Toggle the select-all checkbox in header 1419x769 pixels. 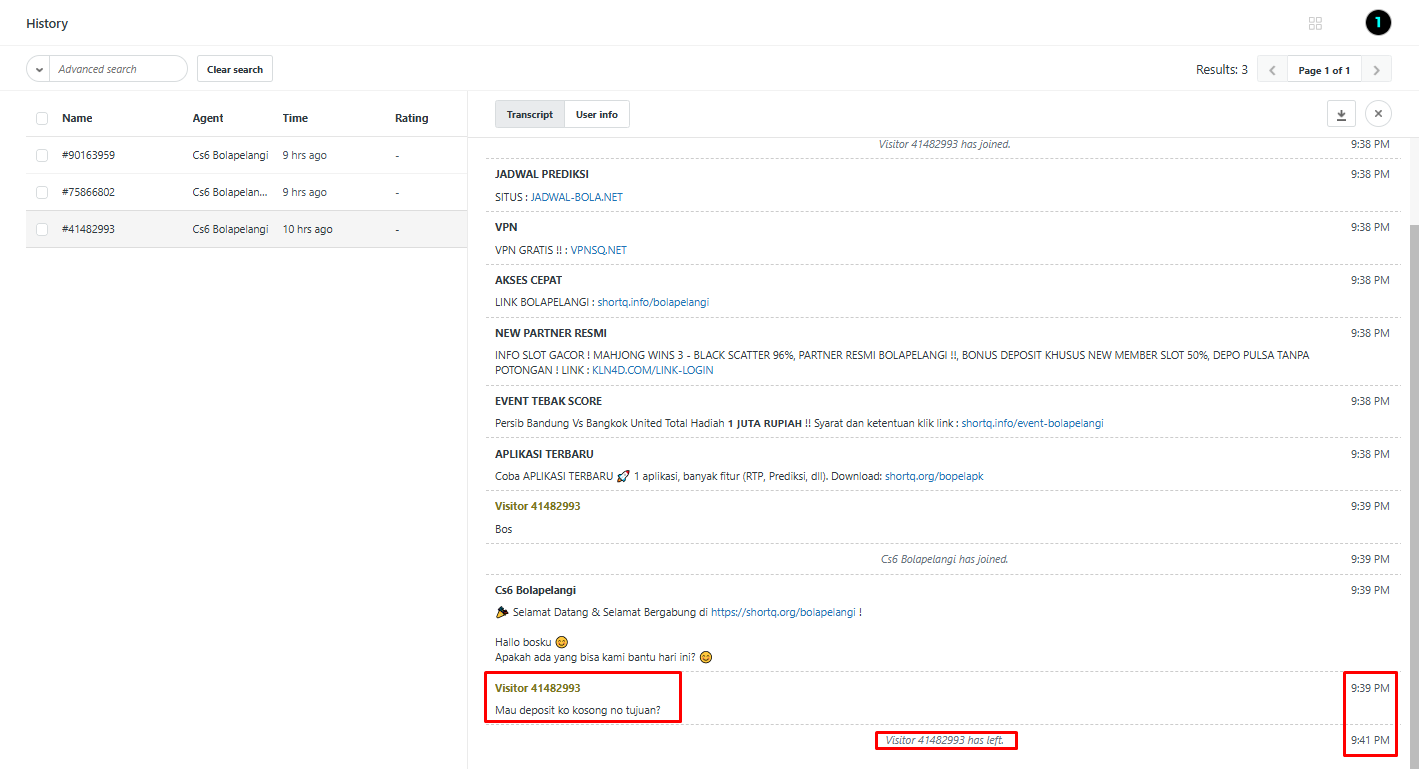pos(42,118)
